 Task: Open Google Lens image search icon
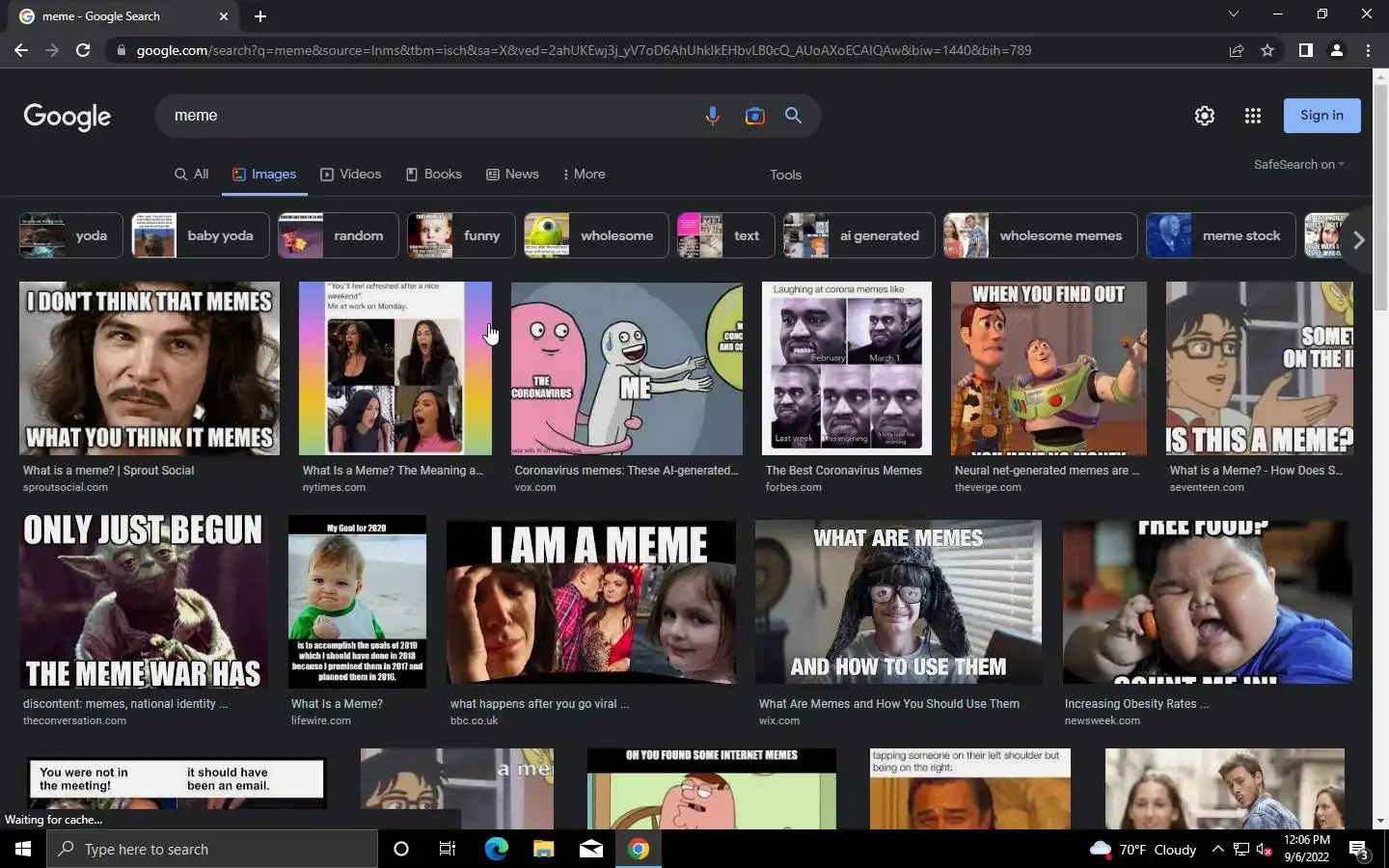click(x=754, y=116)
